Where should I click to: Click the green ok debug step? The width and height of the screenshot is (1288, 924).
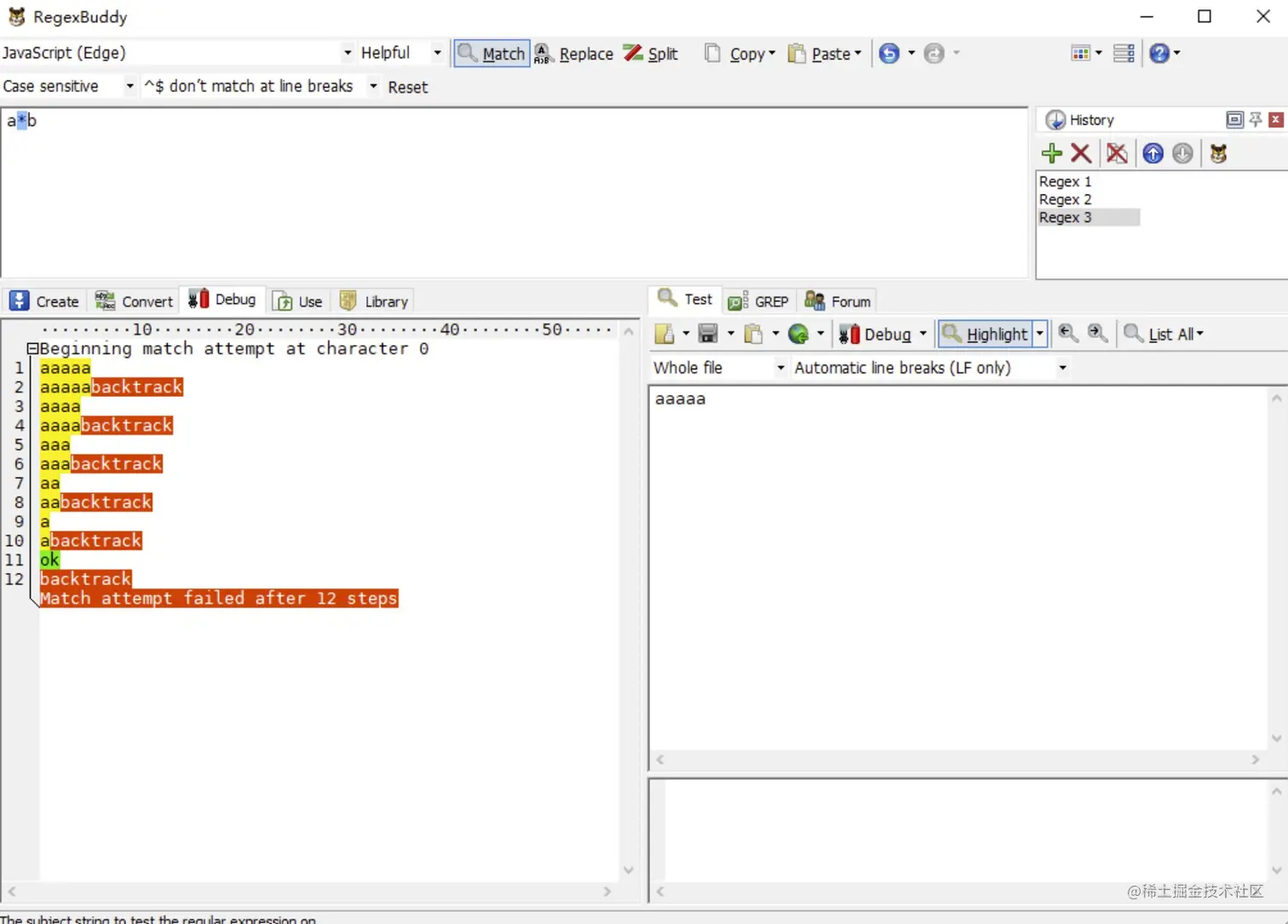(49, 560)
